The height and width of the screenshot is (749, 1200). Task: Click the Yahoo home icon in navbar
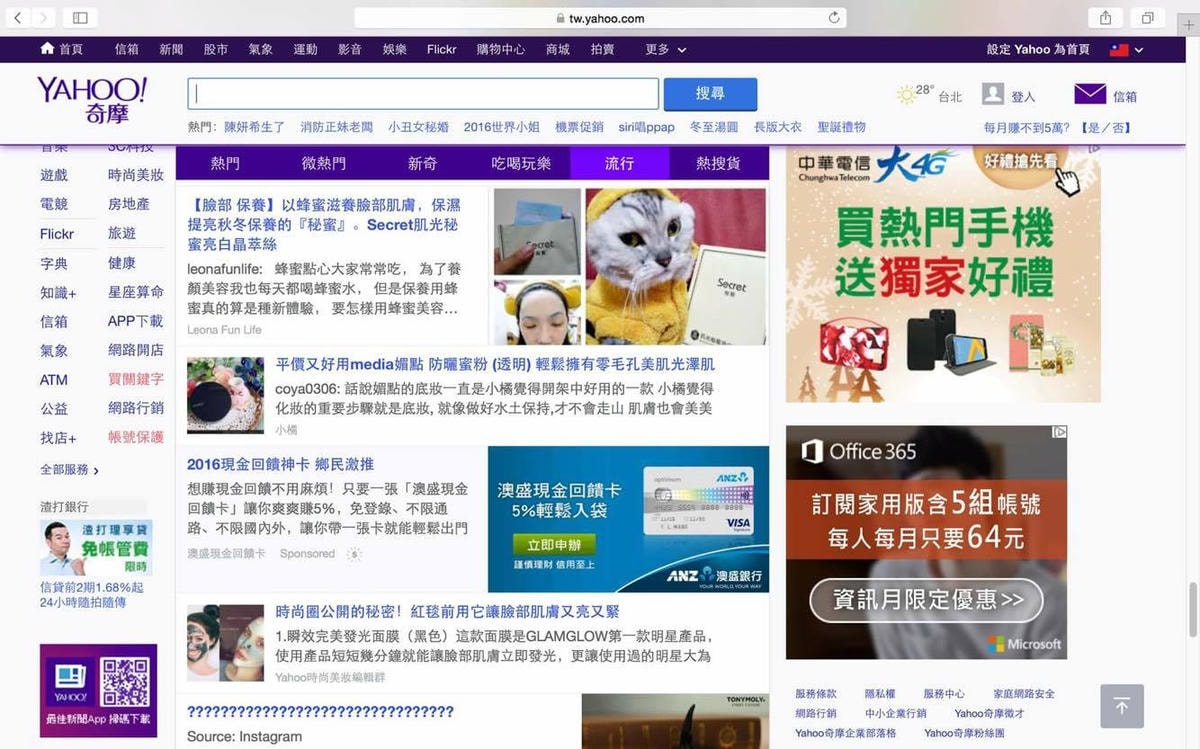click(x=47, y=49)
